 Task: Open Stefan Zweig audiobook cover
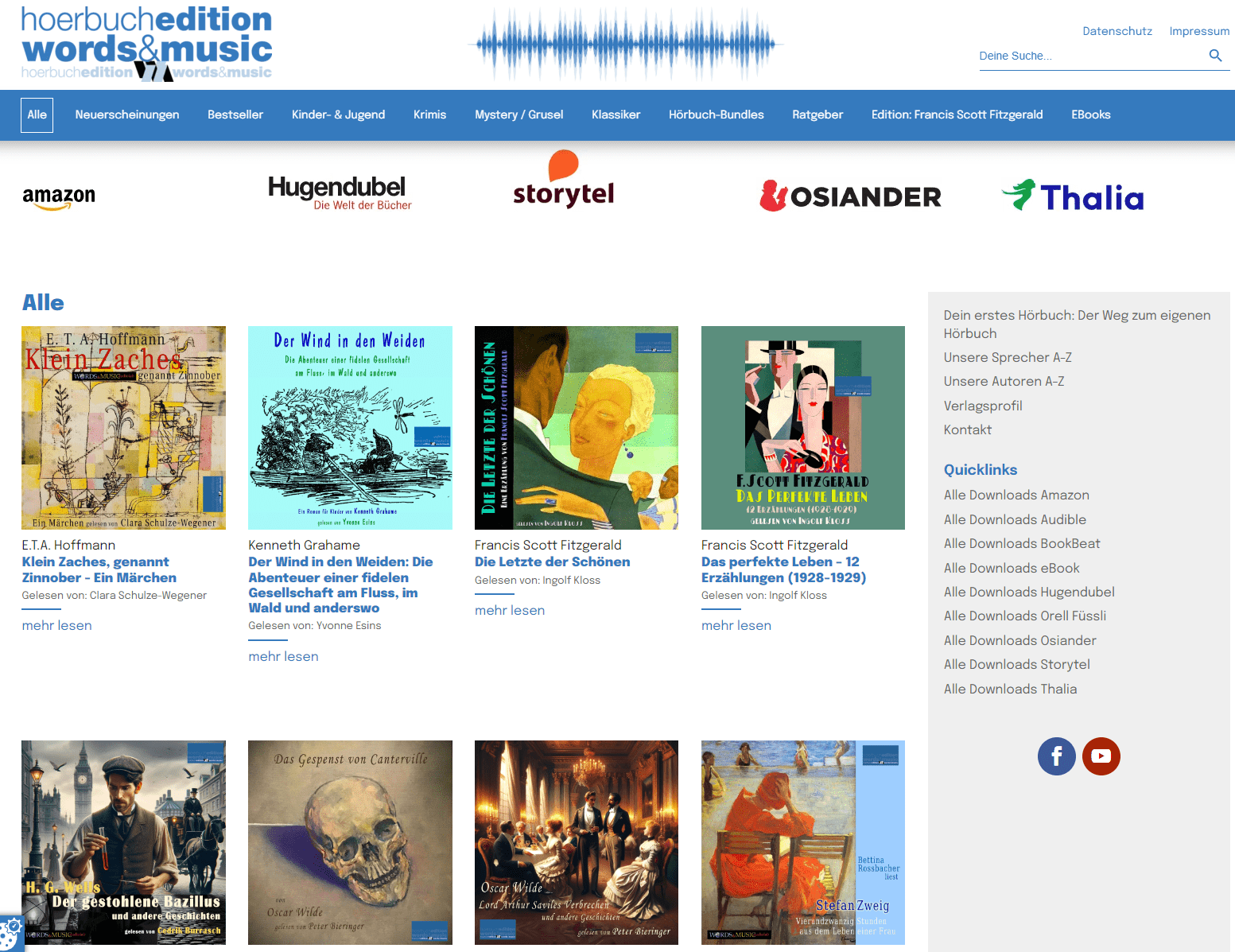[803, 843]
